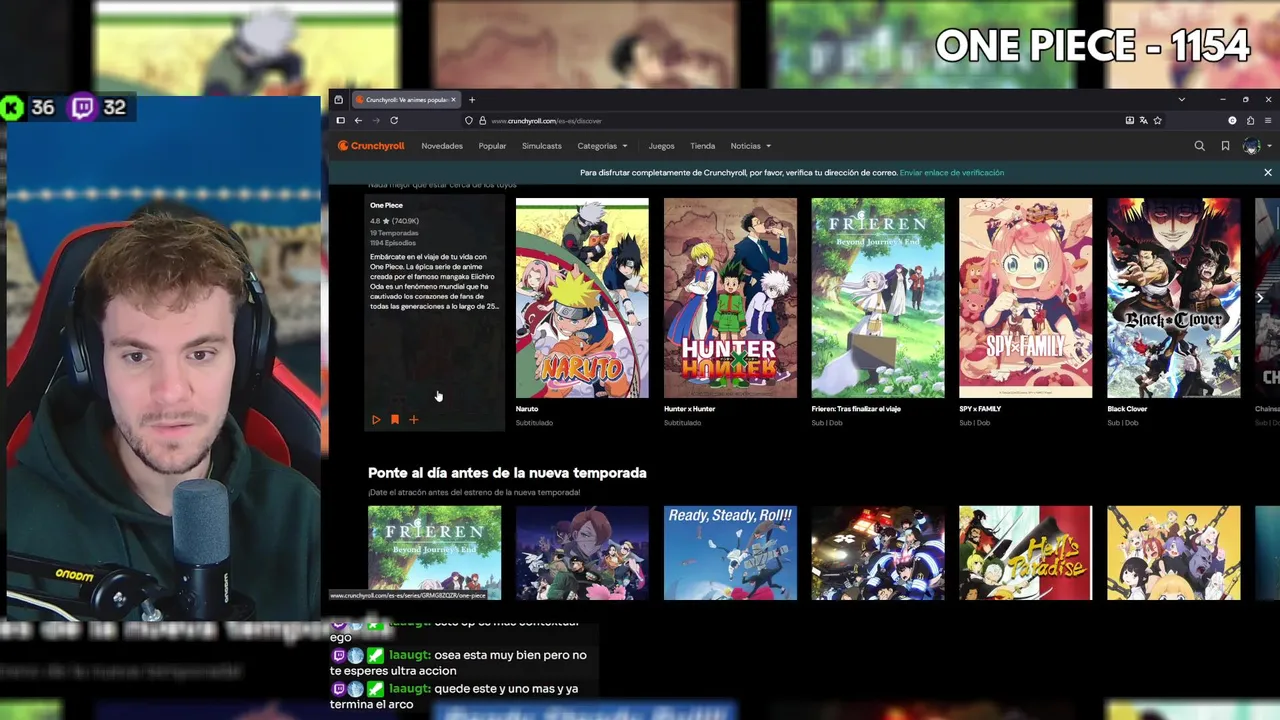Open the SPY x FAMILY poster

(1026, 298)
